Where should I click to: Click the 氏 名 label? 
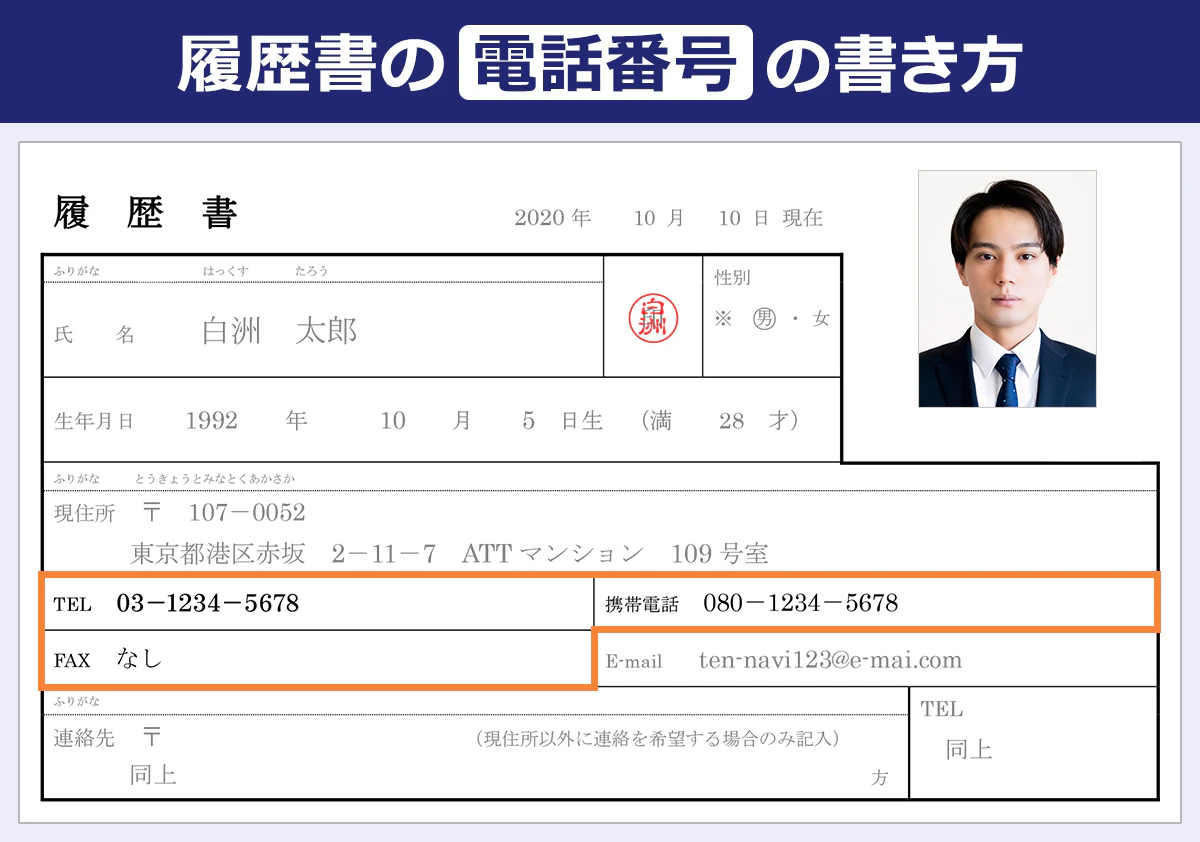(94, 335)
